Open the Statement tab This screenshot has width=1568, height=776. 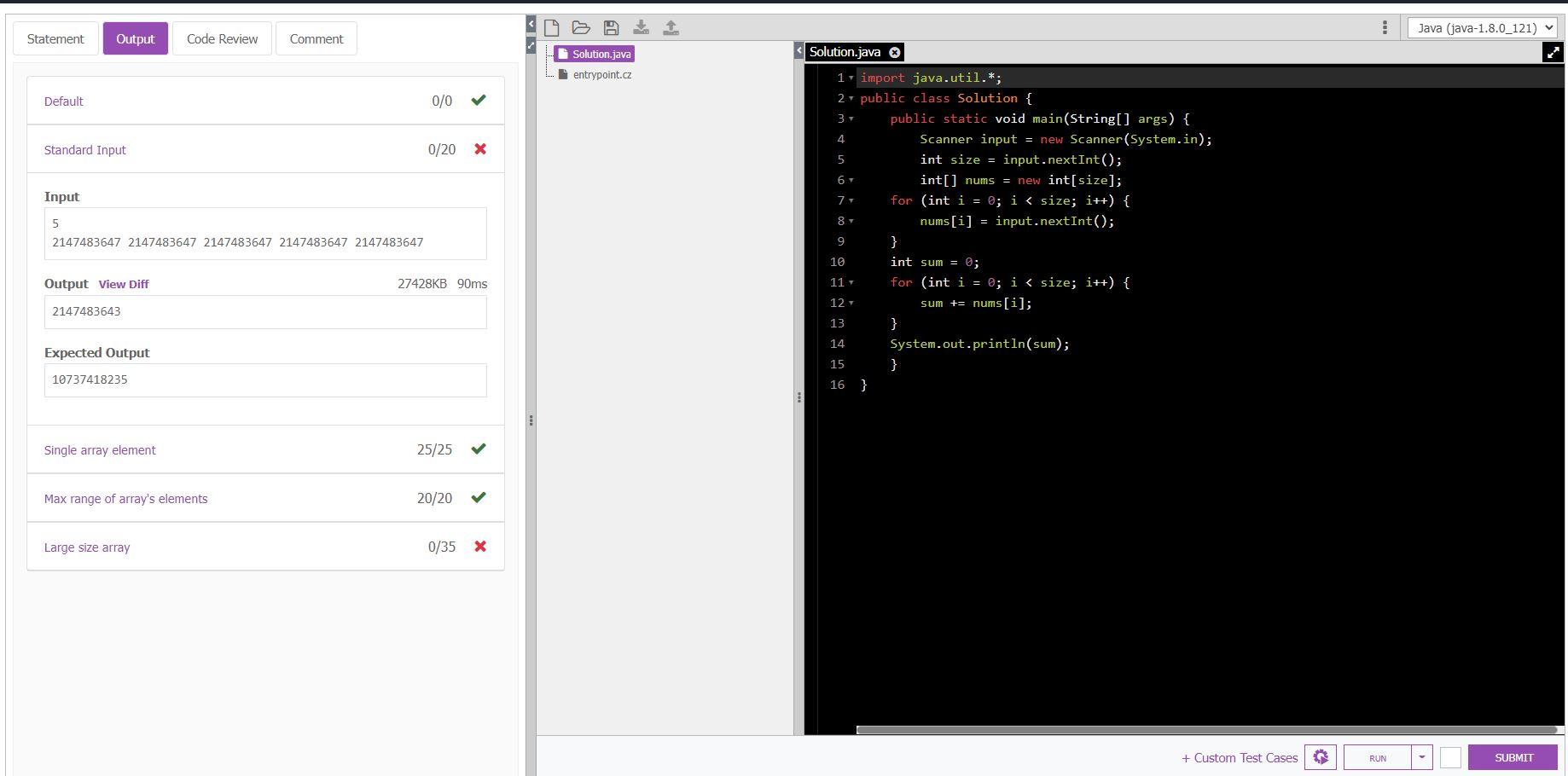point(55,38)
